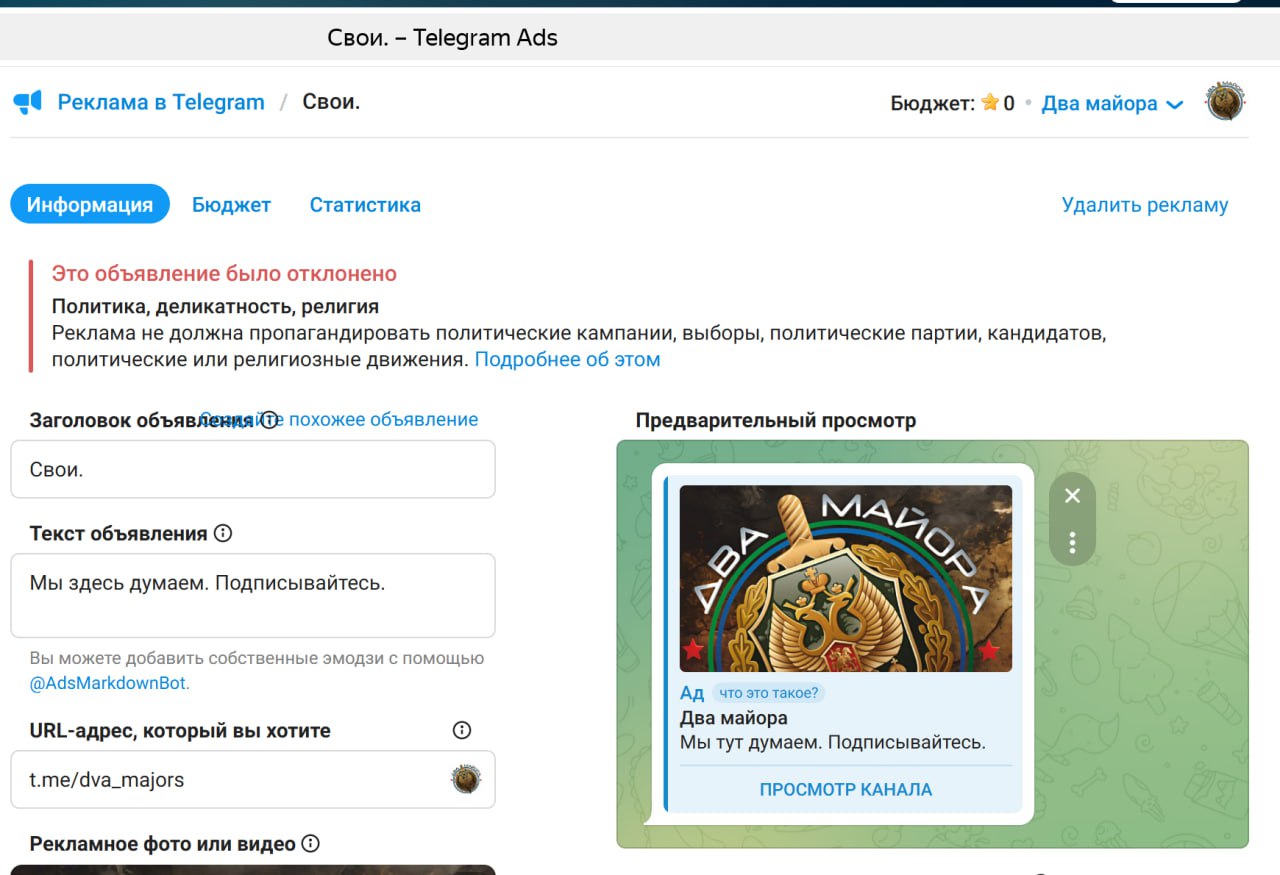Viewport: 1280px width, 875px height.
Task: Click info icon beside Заголовок объявления
Action: pyautogui.click(x=269, y=420)
